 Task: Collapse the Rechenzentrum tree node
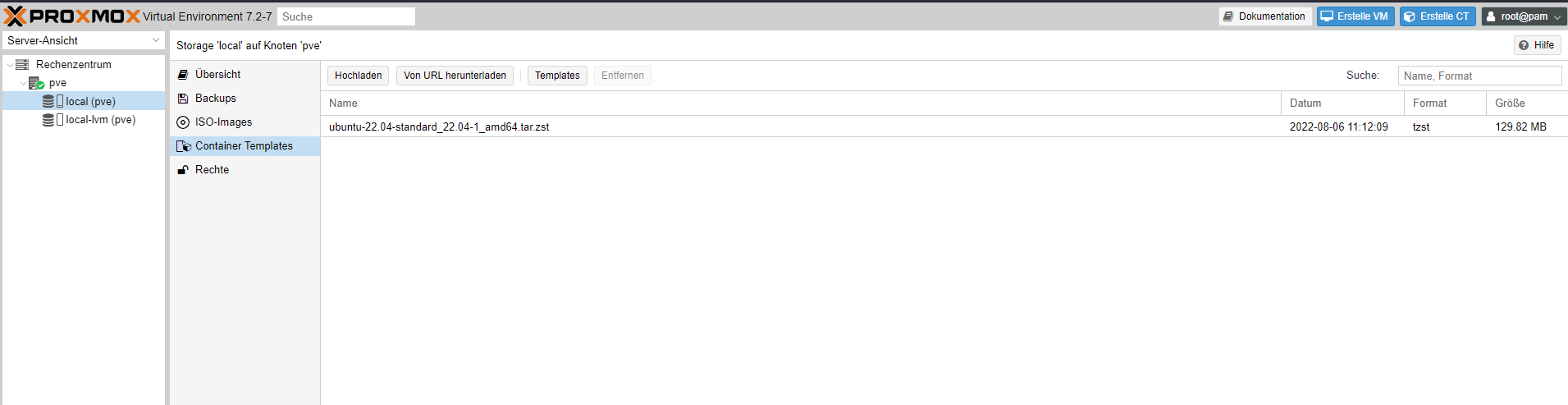(10, 65)
